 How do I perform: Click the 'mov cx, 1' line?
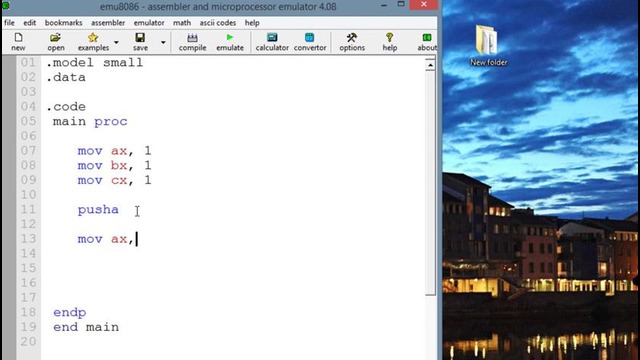115,180
